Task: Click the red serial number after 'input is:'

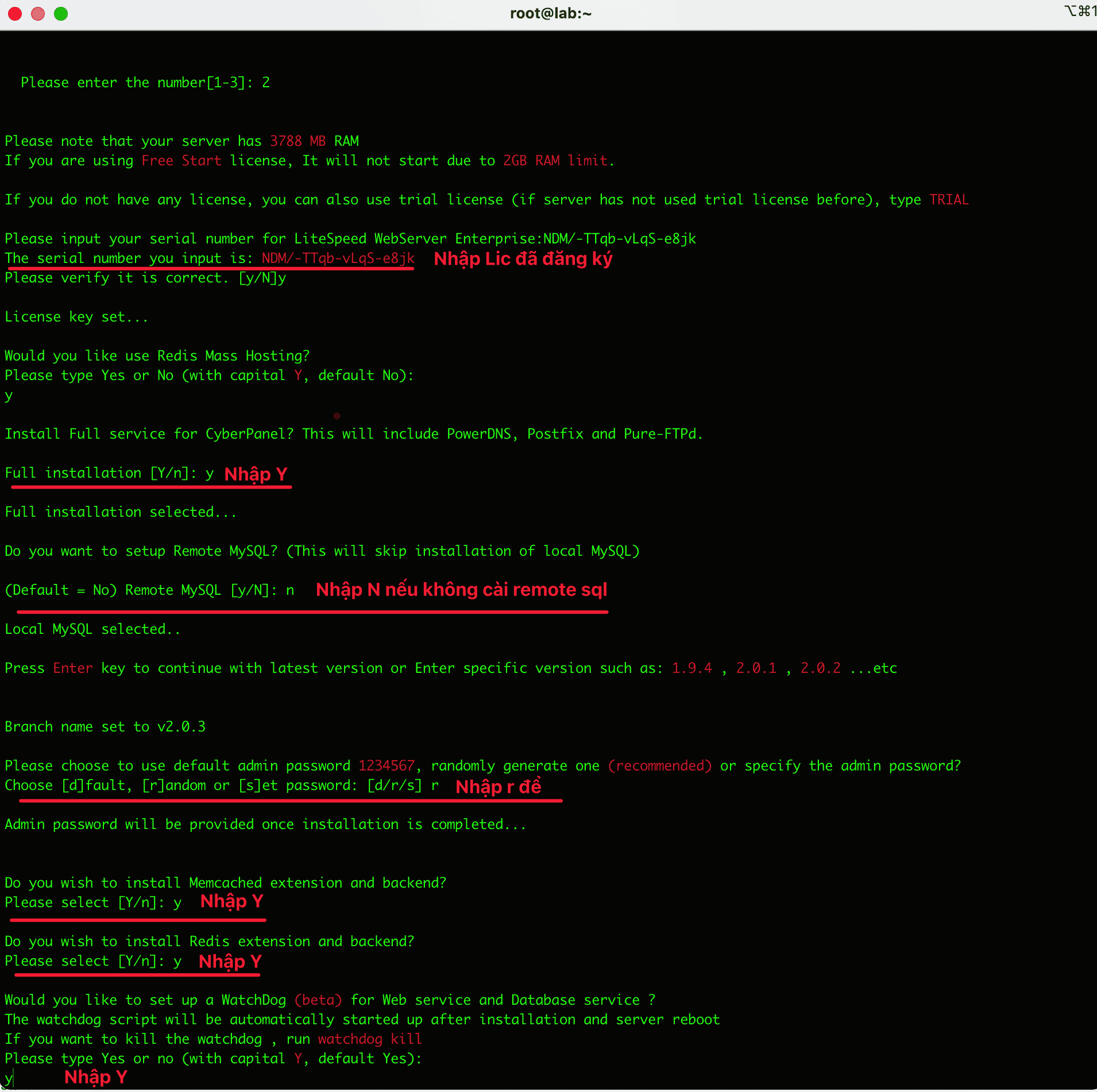Action: click(x=338, y=258)
